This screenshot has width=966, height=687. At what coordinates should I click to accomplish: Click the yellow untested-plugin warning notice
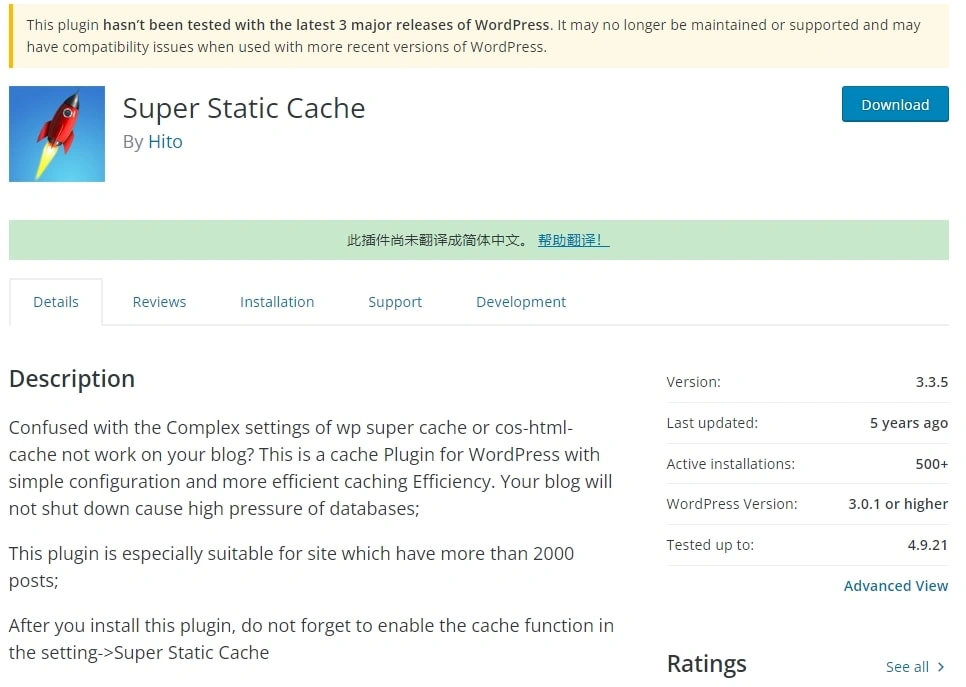click(x=479, y=36)
